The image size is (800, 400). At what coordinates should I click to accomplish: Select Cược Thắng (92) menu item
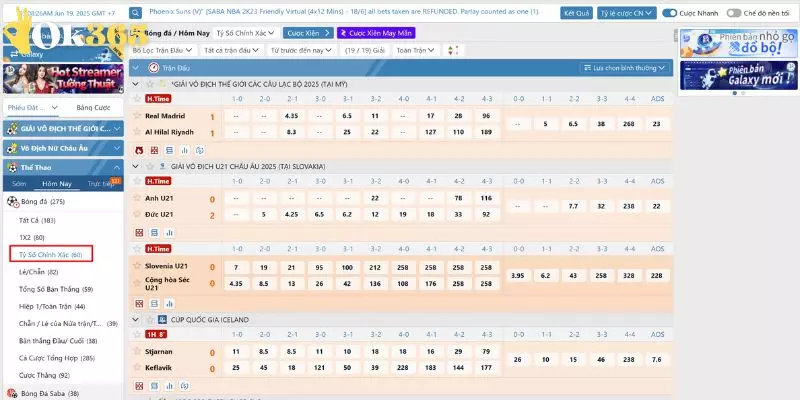pyautogui.click(x=44, y=375)
